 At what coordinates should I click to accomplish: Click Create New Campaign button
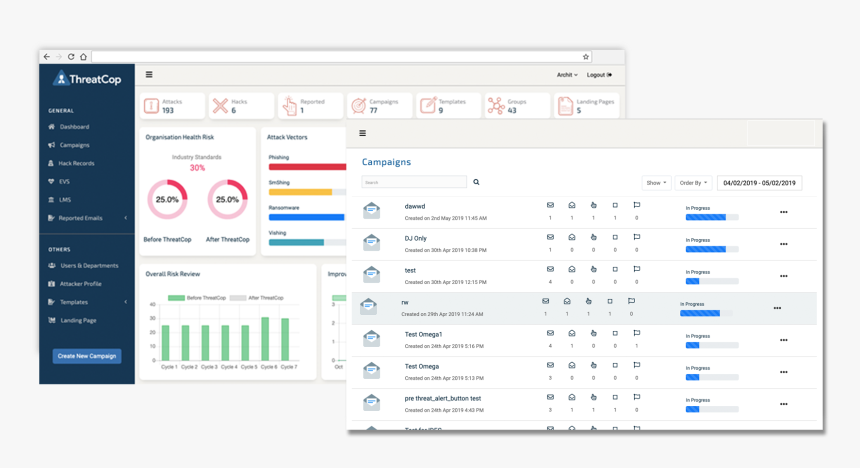[x=87, y=356]
